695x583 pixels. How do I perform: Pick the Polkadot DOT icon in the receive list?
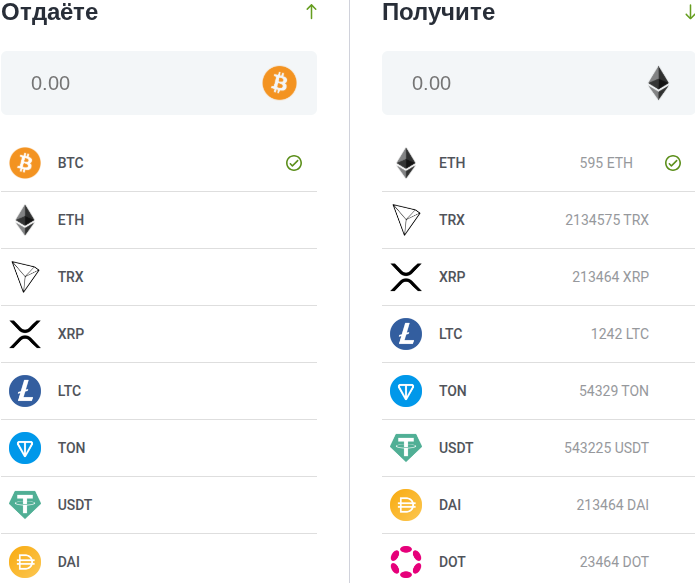[406, 562]
